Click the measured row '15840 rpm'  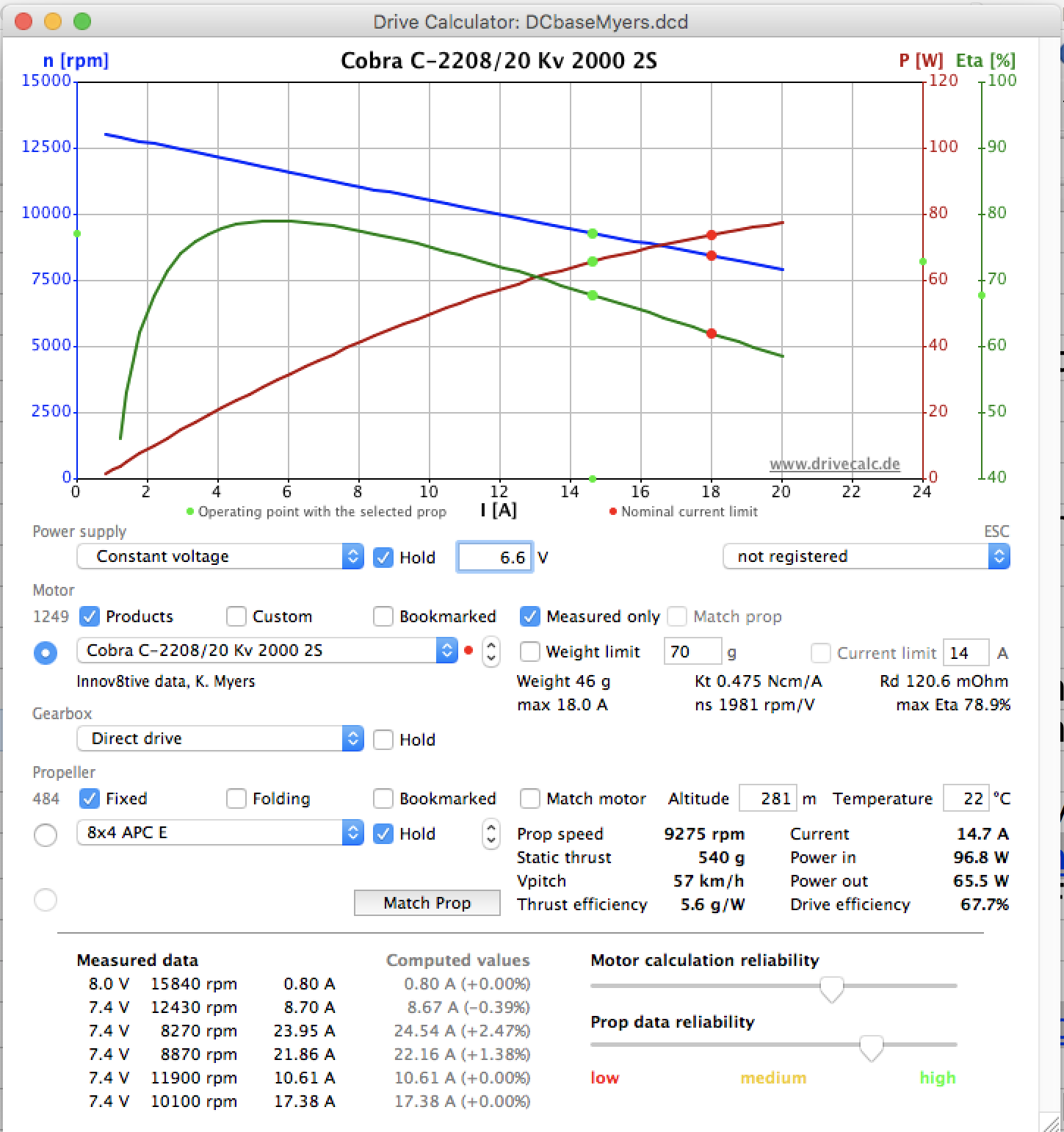point(194,984)
